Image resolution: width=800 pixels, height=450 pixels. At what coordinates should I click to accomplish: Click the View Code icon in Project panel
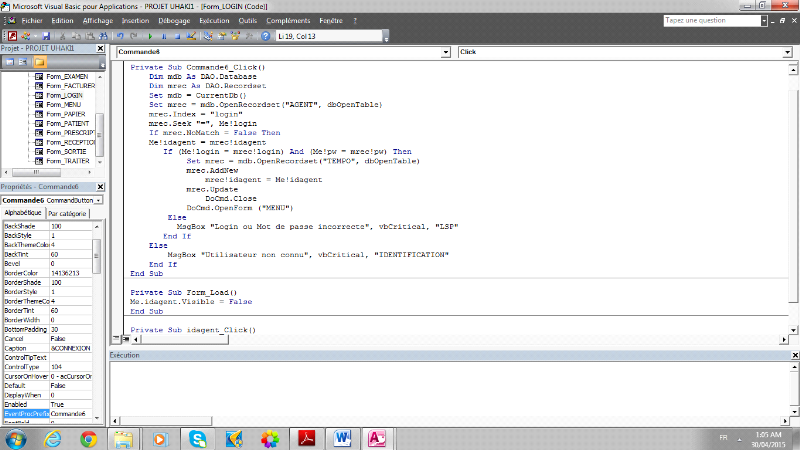point(8,62)
